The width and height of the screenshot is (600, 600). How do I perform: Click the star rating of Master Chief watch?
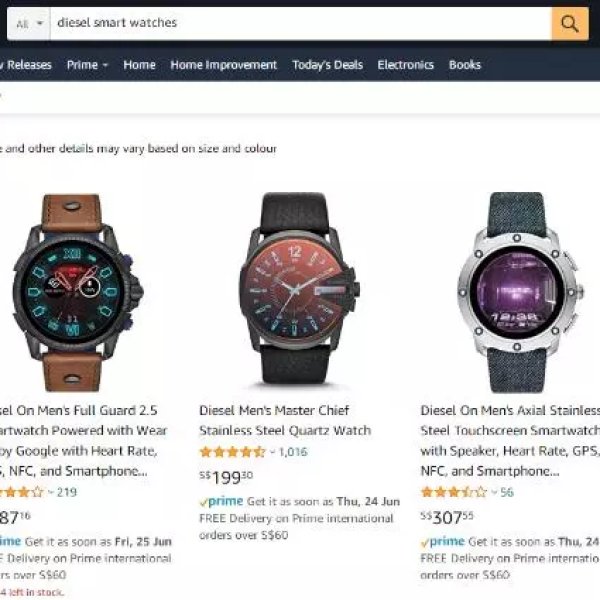(232, 452)
